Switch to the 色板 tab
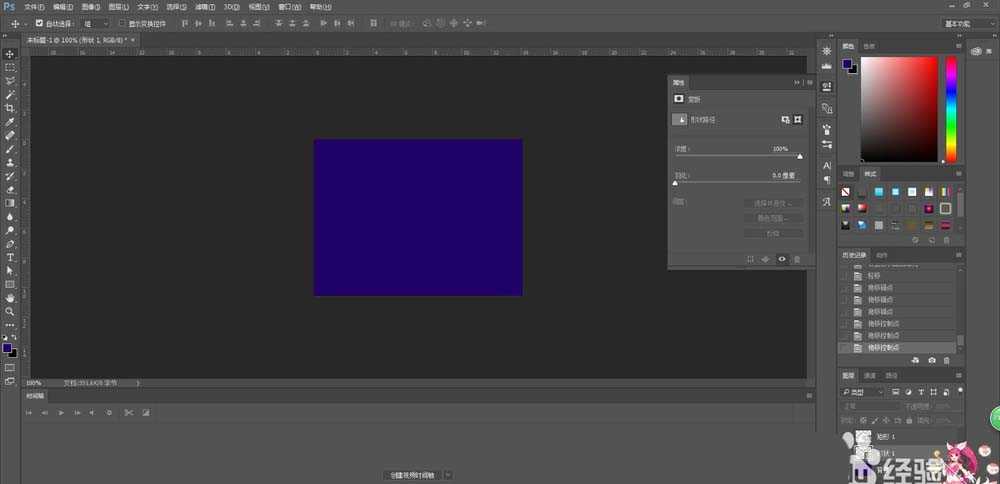Image resolution: width=1000 pixels, height=484 pixels. point(869,46)
